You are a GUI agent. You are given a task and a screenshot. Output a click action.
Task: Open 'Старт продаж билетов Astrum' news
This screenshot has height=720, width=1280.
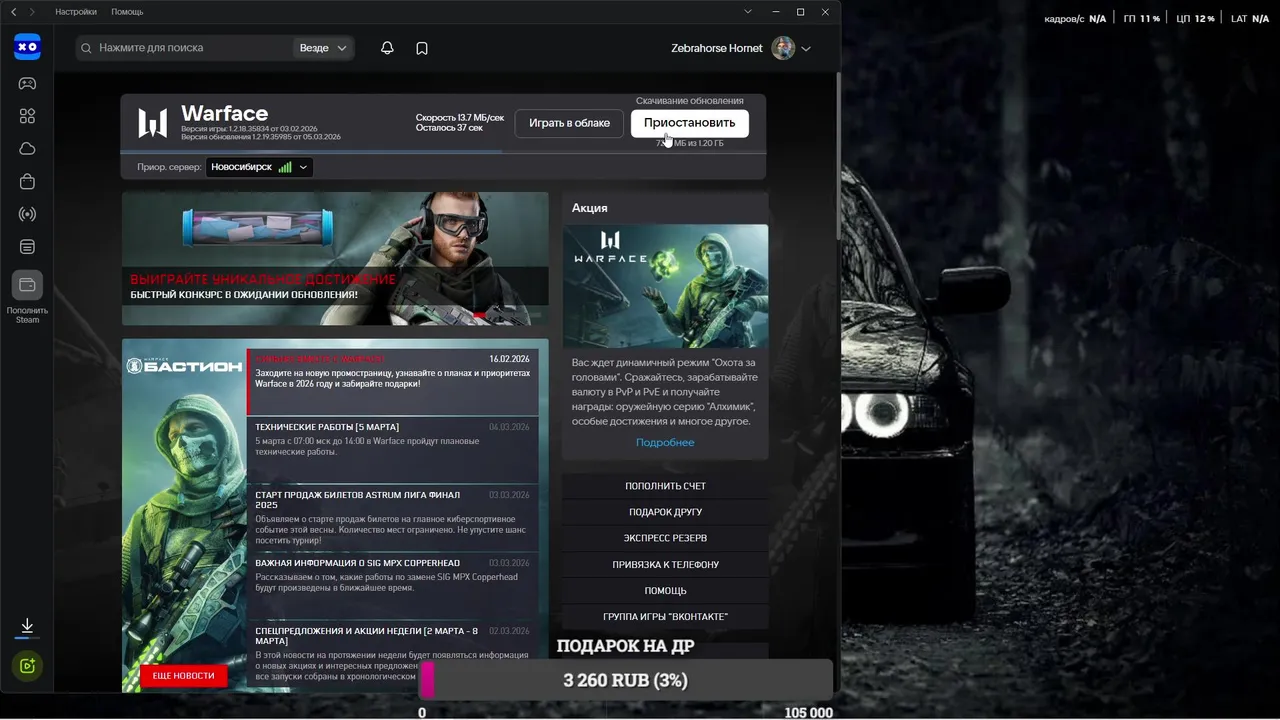point(392,518)
